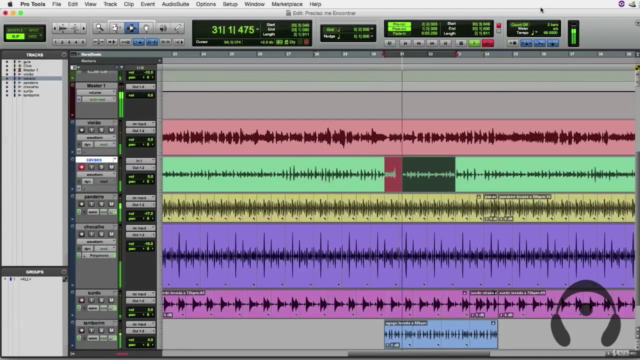
Task: Open the File menu
Action: point(56,4)
